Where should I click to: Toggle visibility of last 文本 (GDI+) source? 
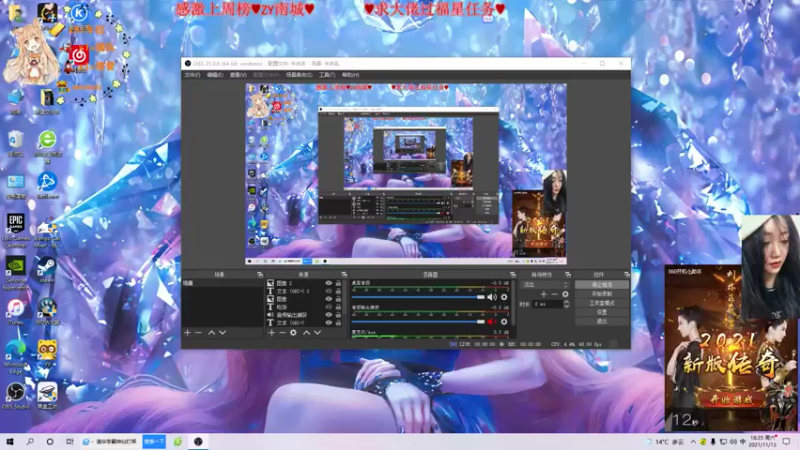(x=329, y=322)
